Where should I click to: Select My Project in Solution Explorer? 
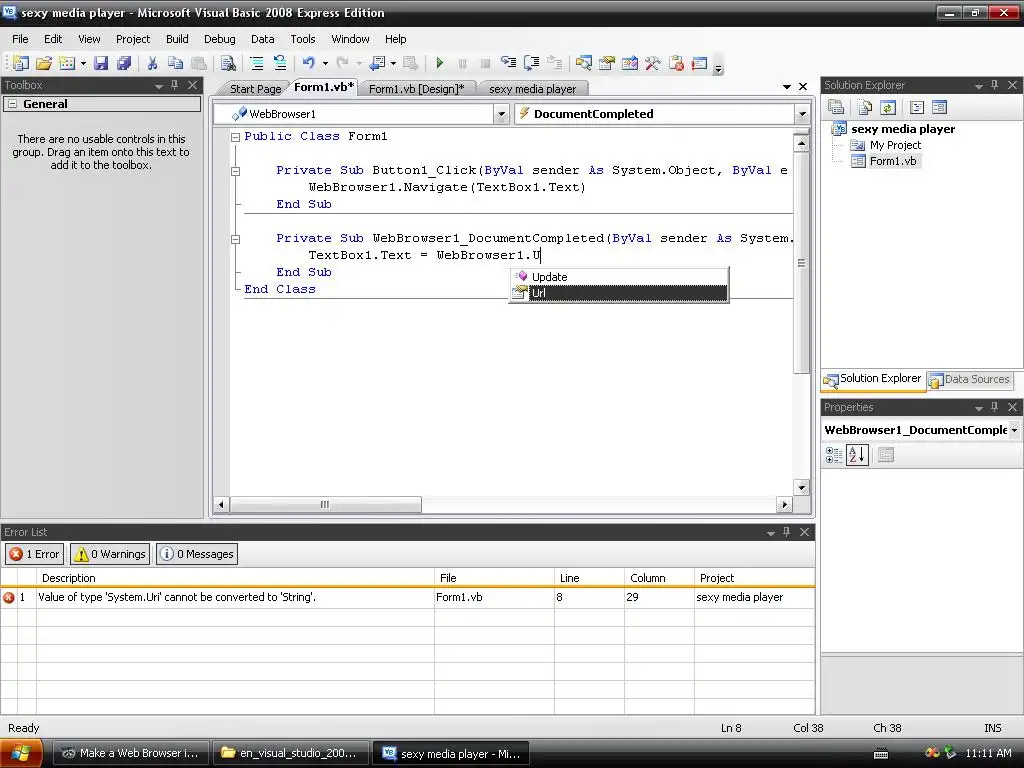[x=895, y=145]
